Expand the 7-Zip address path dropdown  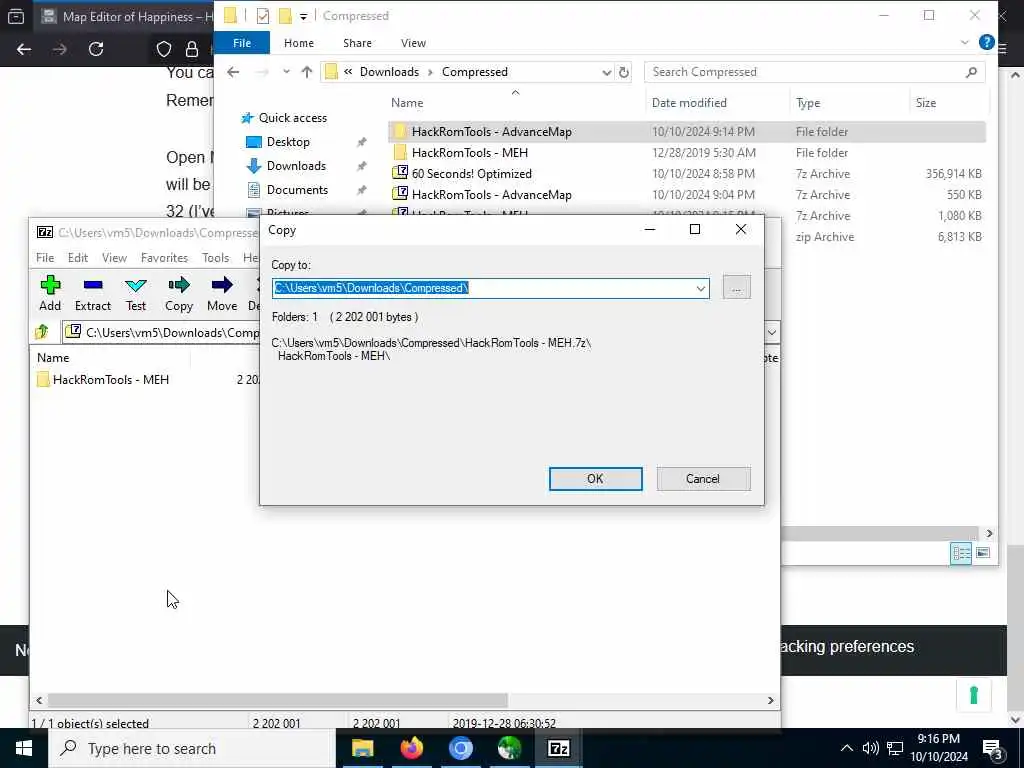click(x=771, y=332)
